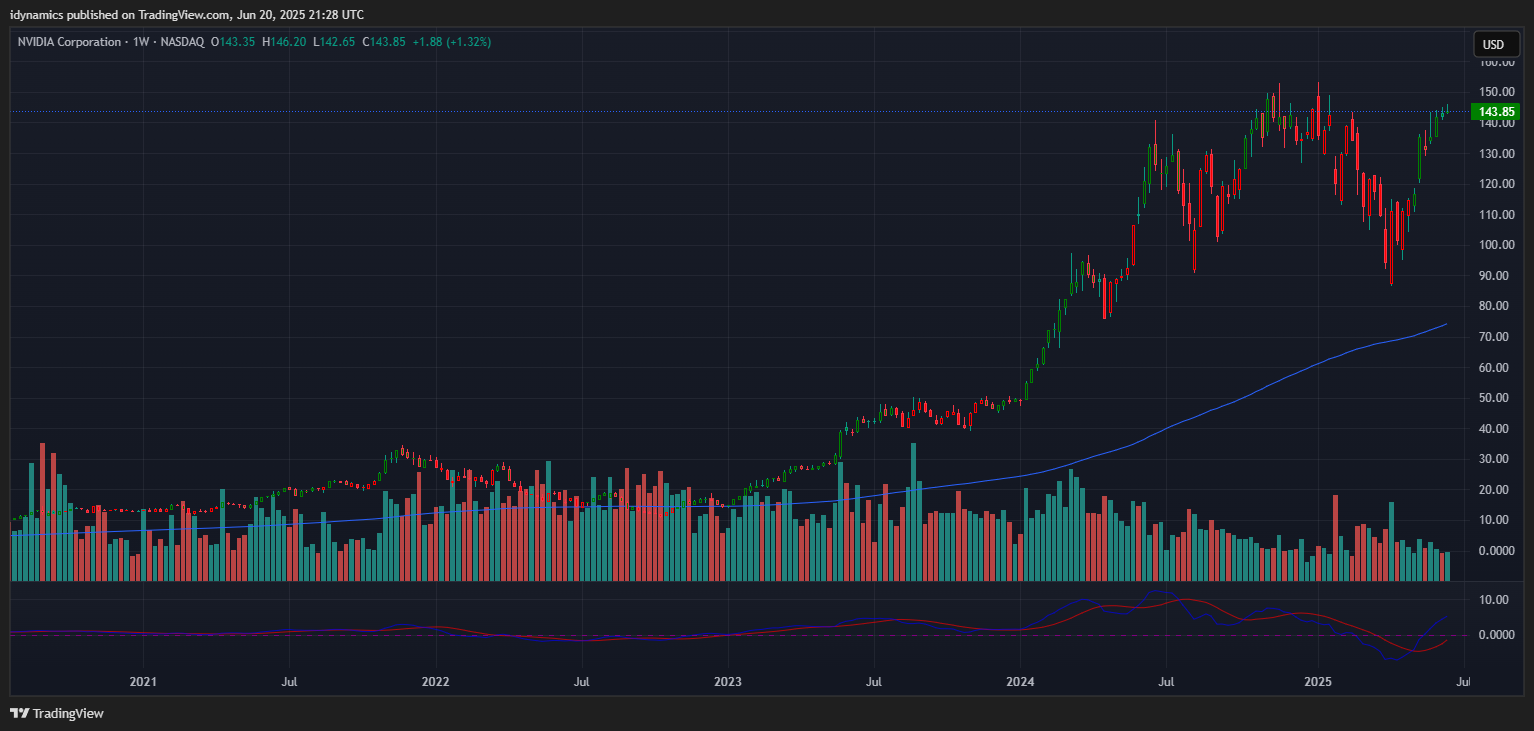1534x731 pixels.
Task: Click the 2024 time axis label
Action: [1020, 682]
